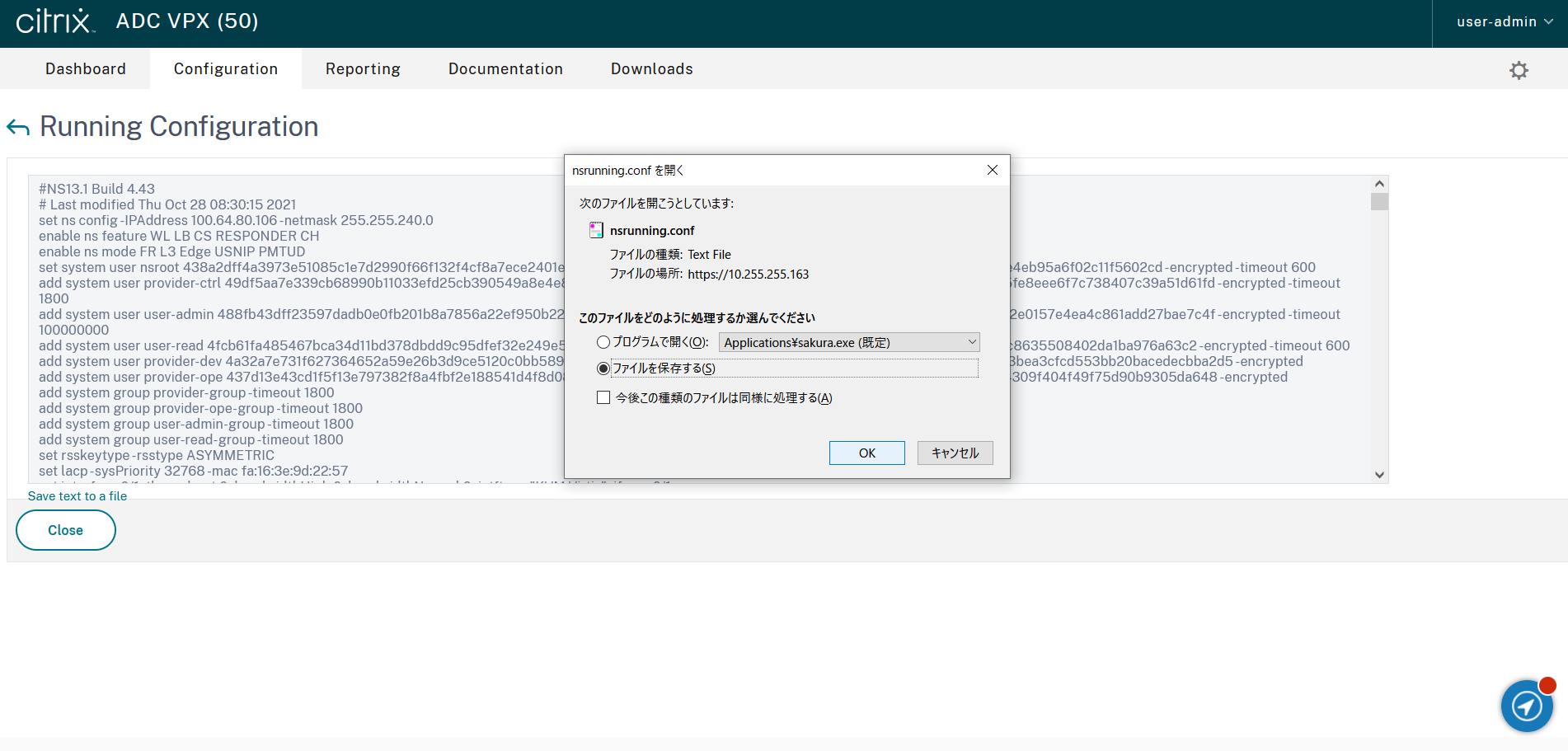
Task: Click the 'add system user user-admin' line
Action: [302, 314]
